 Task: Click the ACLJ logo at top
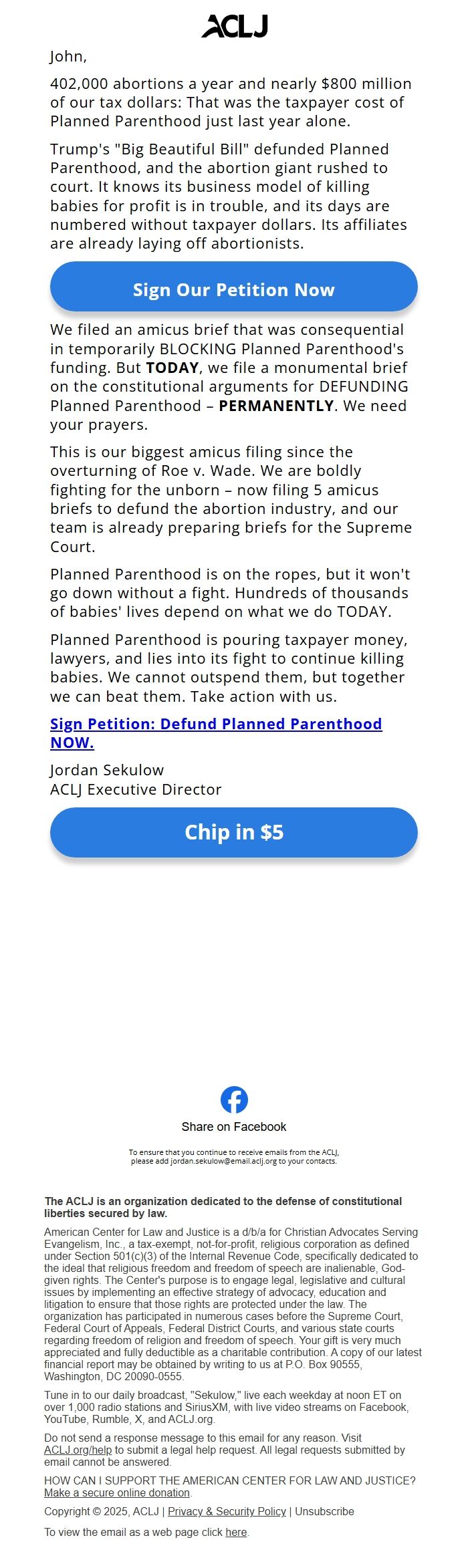(x=234, y=26)
